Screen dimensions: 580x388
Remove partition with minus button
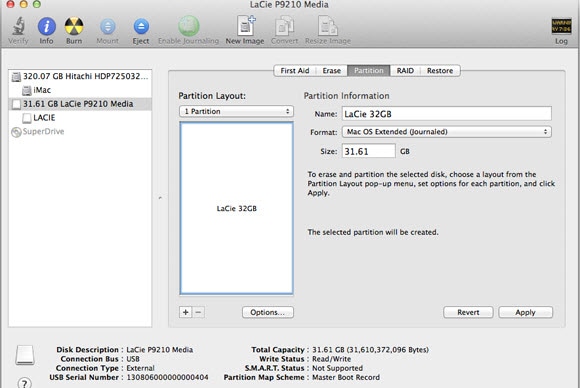(198, 312)
